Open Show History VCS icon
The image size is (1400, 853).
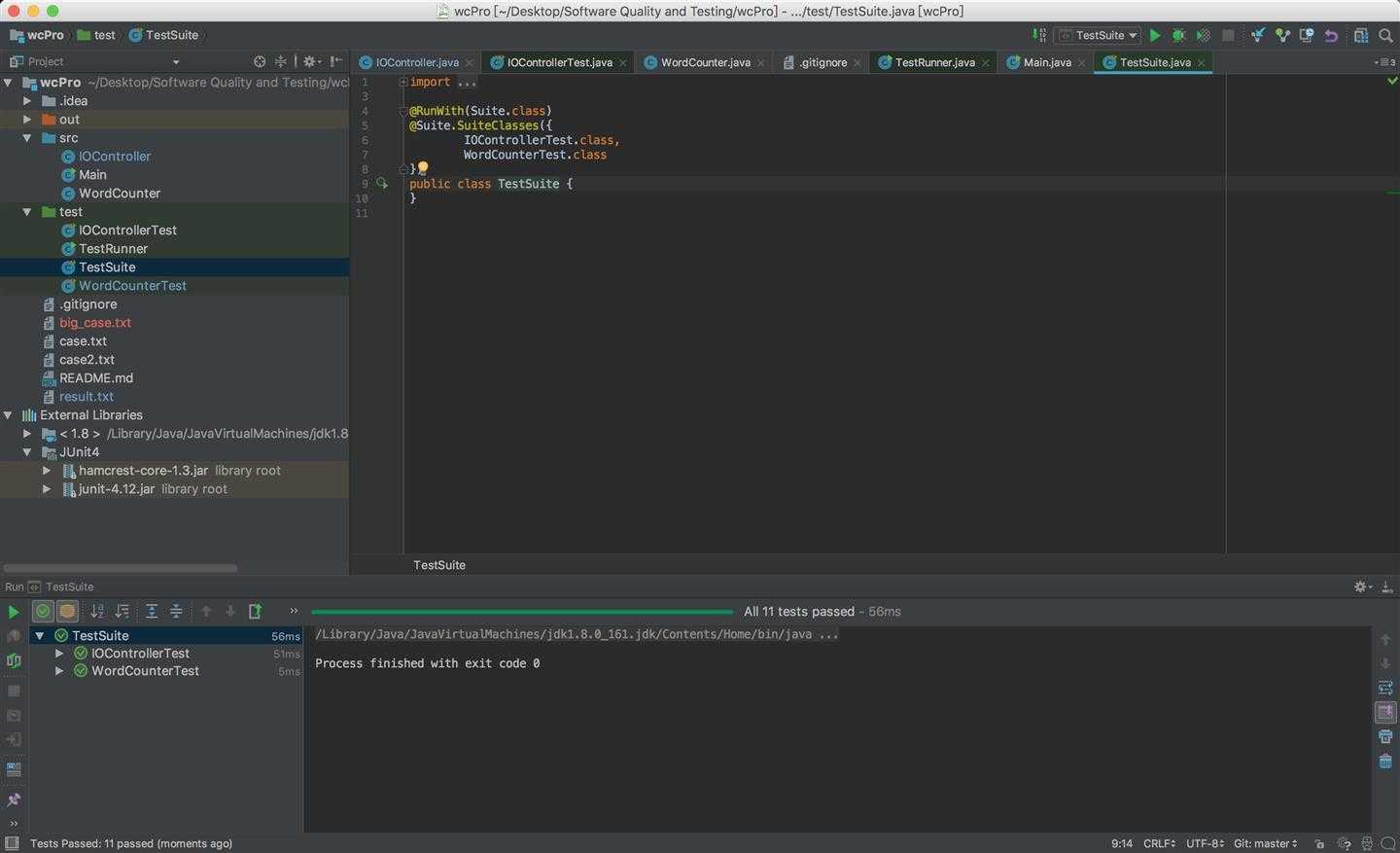tap(1307, 35)
